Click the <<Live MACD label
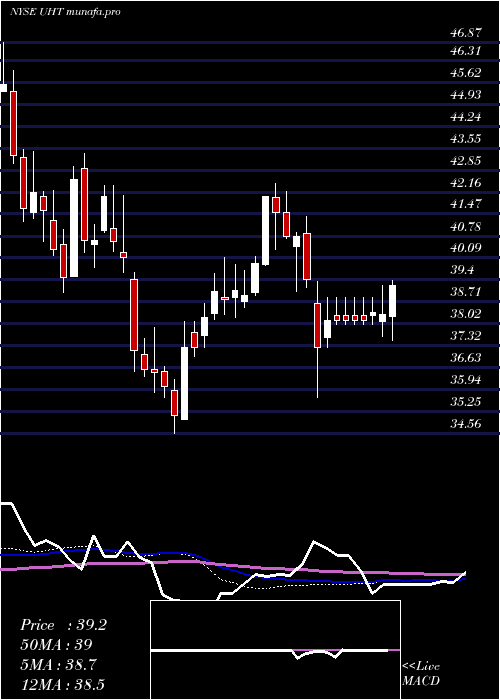Viewport: 500px width, 700px height. [421, 674]
